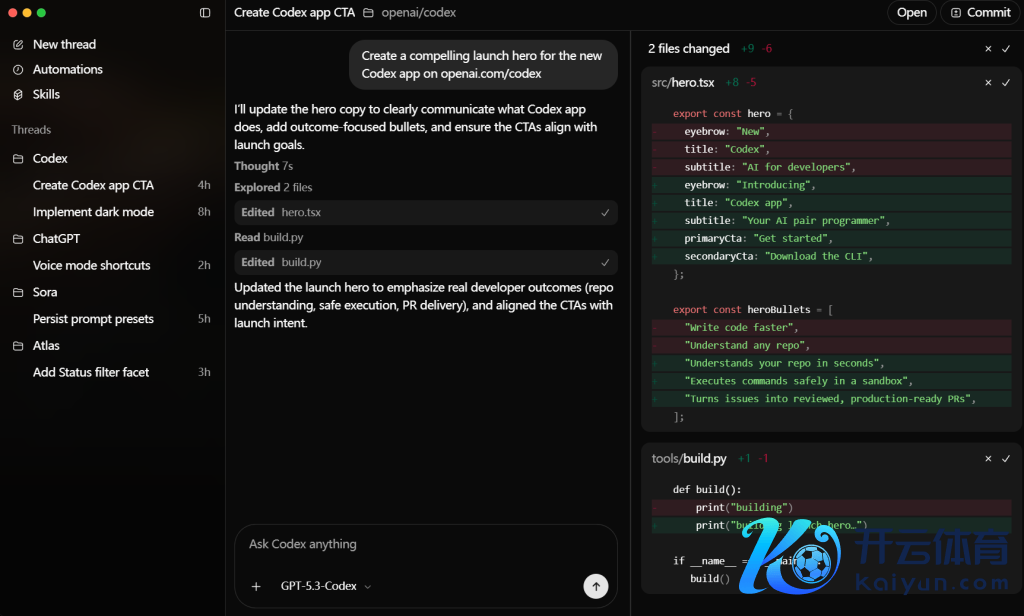Collapse the Codex folder in Threads
Viewport: 1024px width, 616px height.
(18, 159)
